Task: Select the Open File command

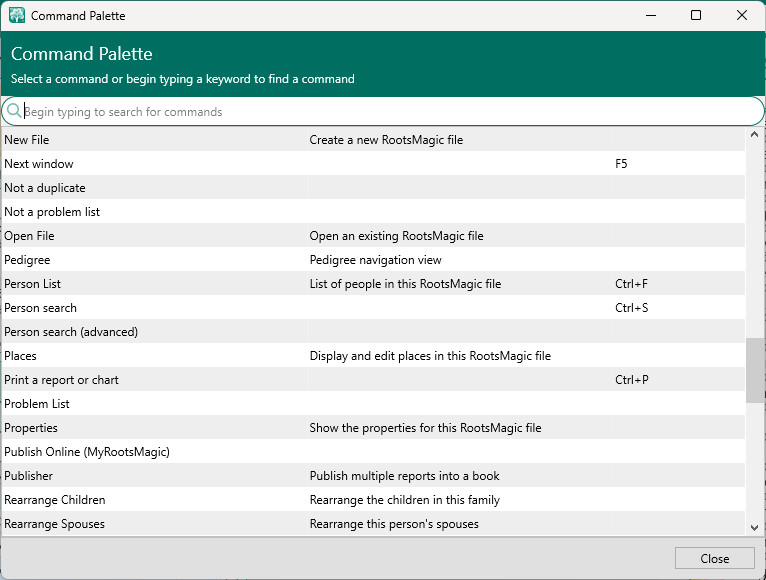Action: pyautogui.click(x=30, y=236)
